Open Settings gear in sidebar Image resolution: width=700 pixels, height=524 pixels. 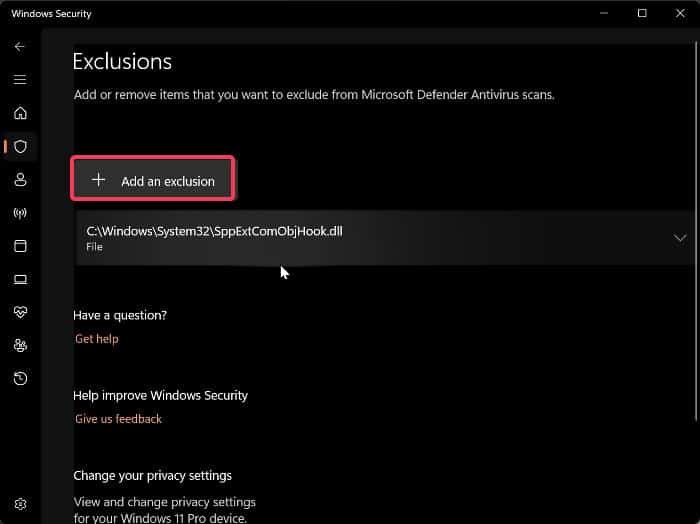tap(20, 504)
